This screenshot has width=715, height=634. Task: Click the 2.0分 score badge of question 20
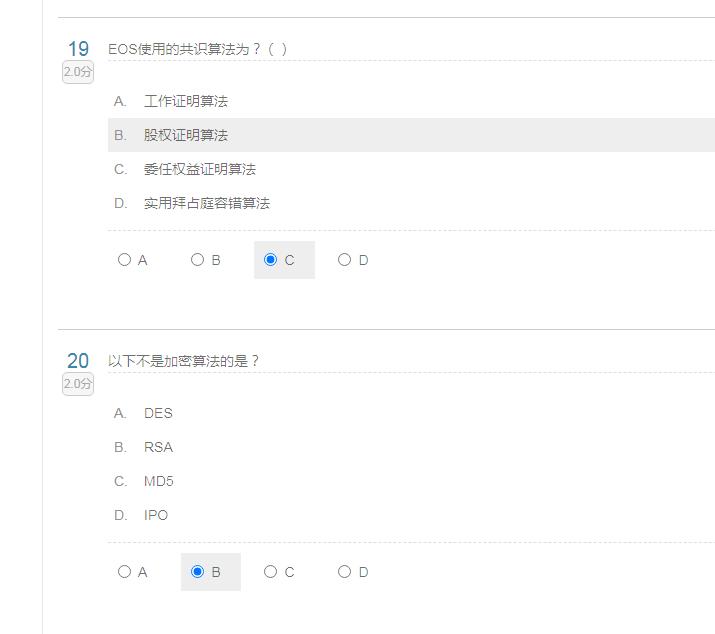78,384
